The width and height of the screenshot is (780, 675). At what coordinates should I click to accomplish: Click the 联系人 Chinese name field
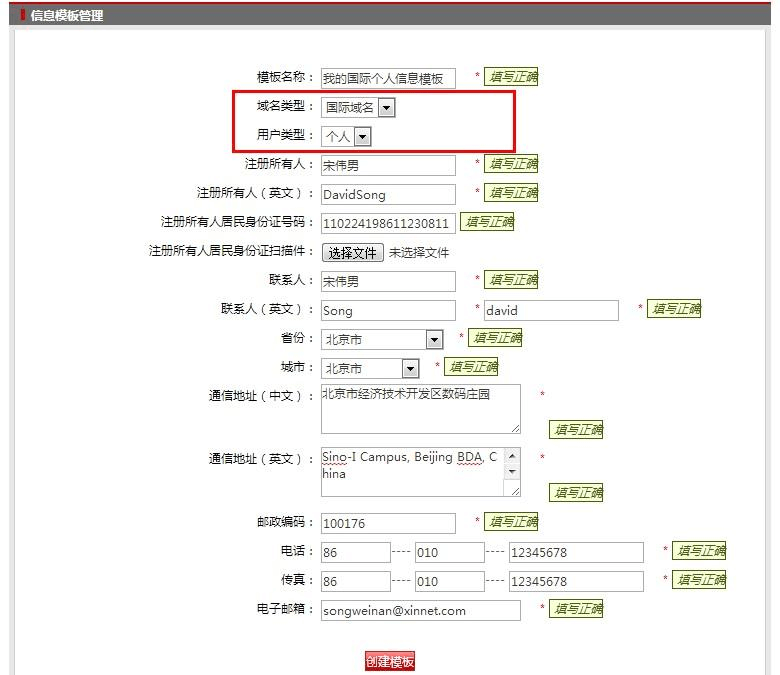tap(387, 282)
